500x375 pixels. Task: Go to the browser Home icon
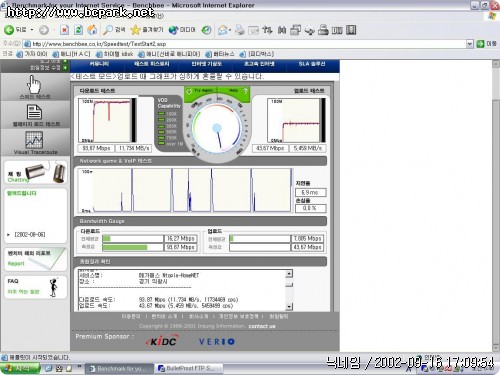coord(92,30)
